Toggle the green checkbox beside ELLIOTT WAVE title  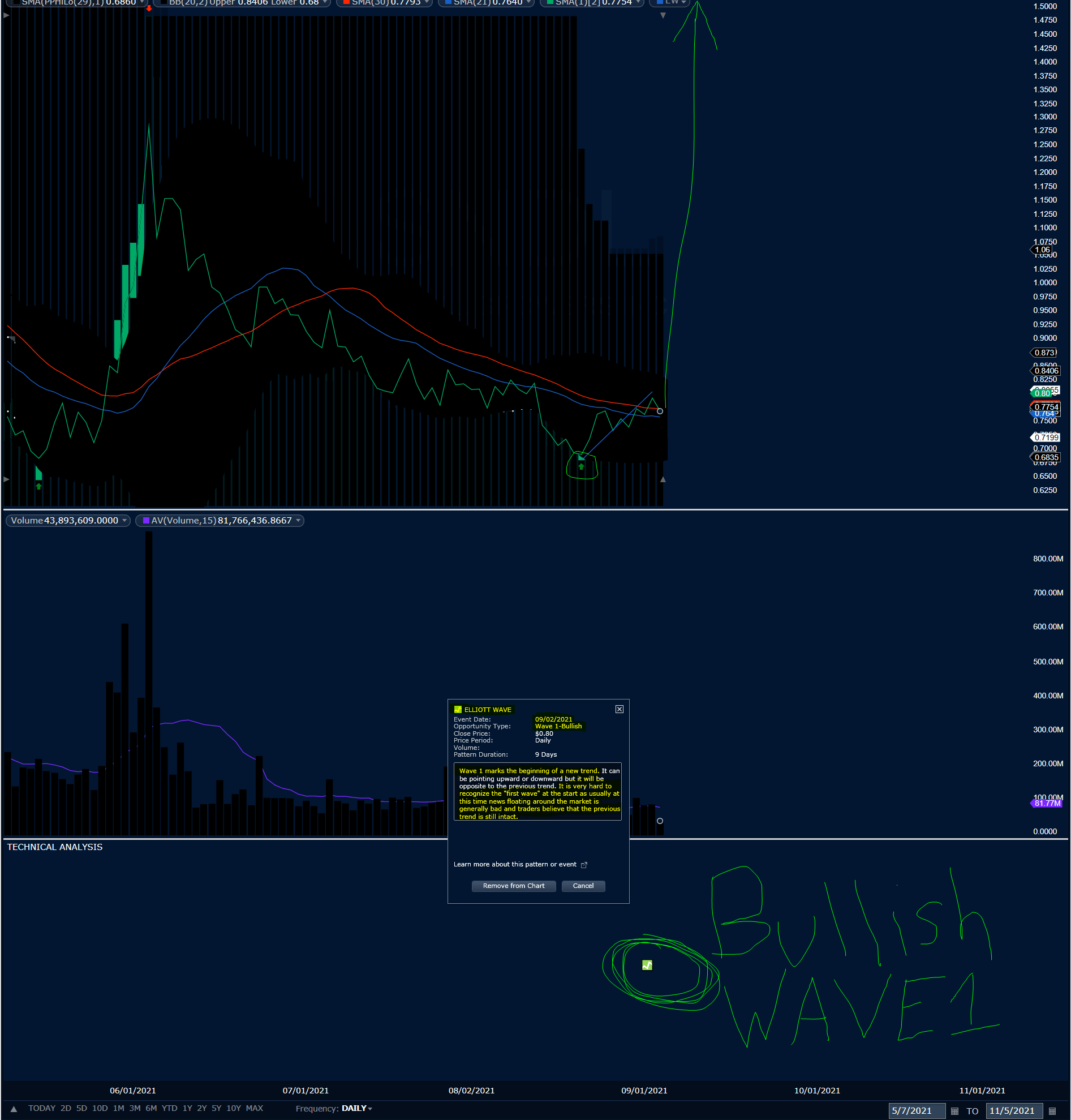pyautogui.click(x=458, y=709)
